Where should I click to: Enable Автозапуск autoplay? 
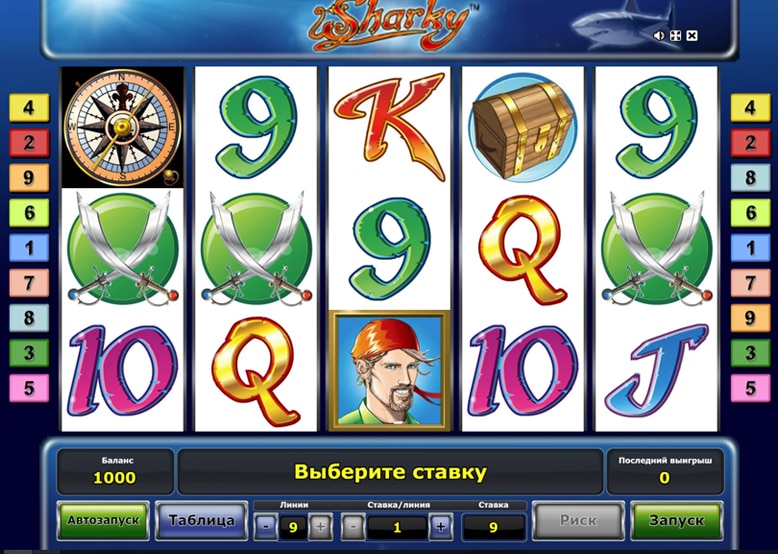103,521
